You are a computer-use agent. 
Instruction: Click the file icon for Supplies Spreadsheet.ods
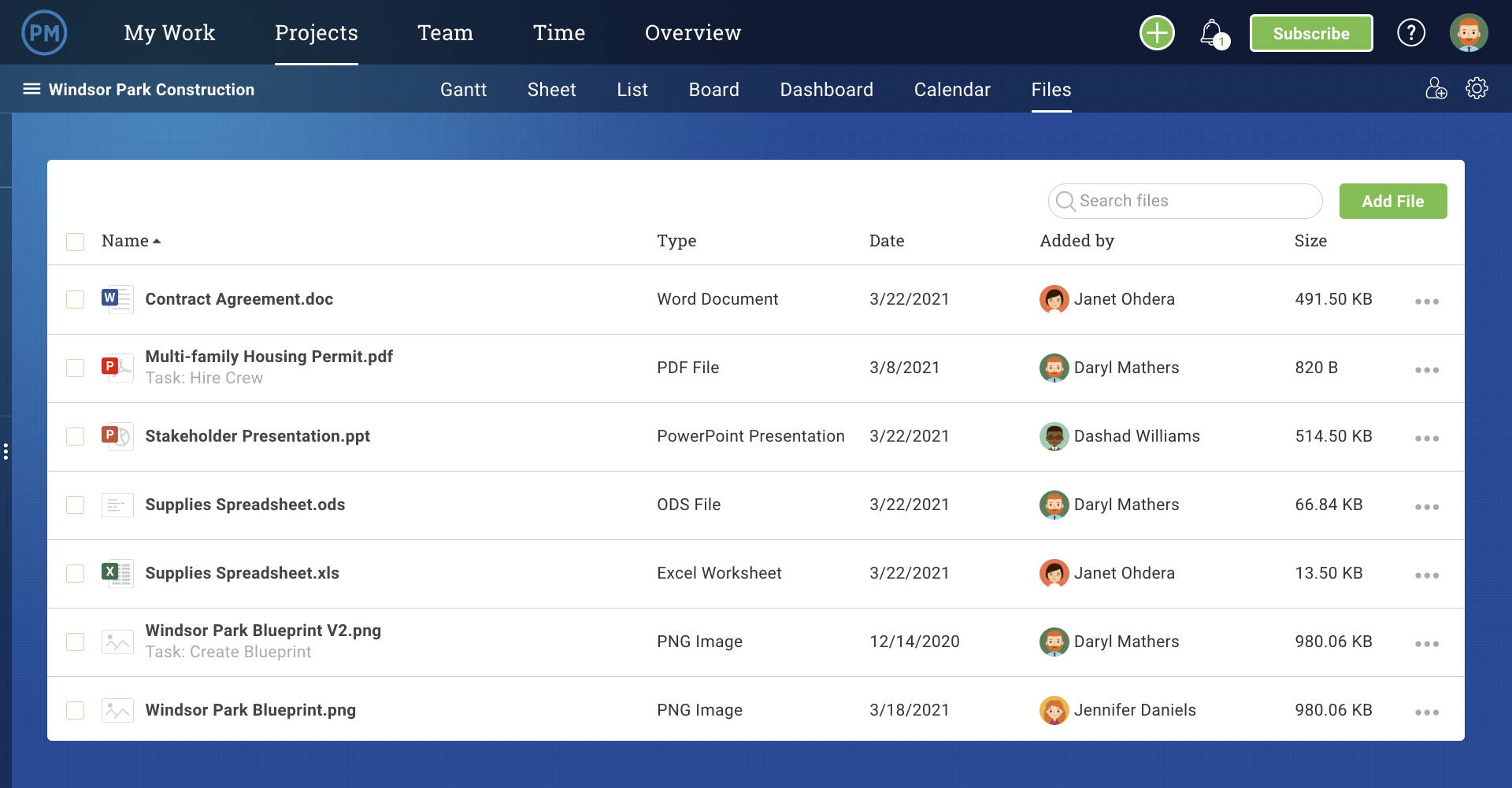pos(117,505)
